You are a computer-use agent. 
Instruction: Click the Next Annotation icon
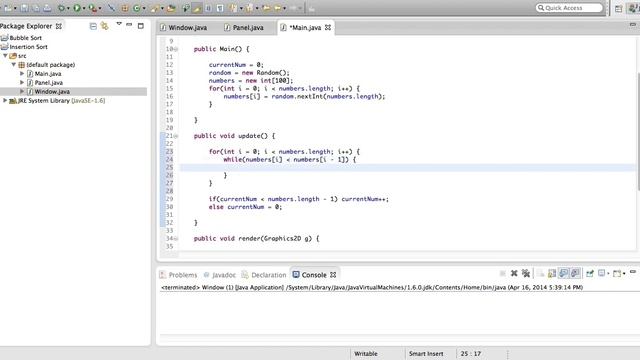point(233,8)
